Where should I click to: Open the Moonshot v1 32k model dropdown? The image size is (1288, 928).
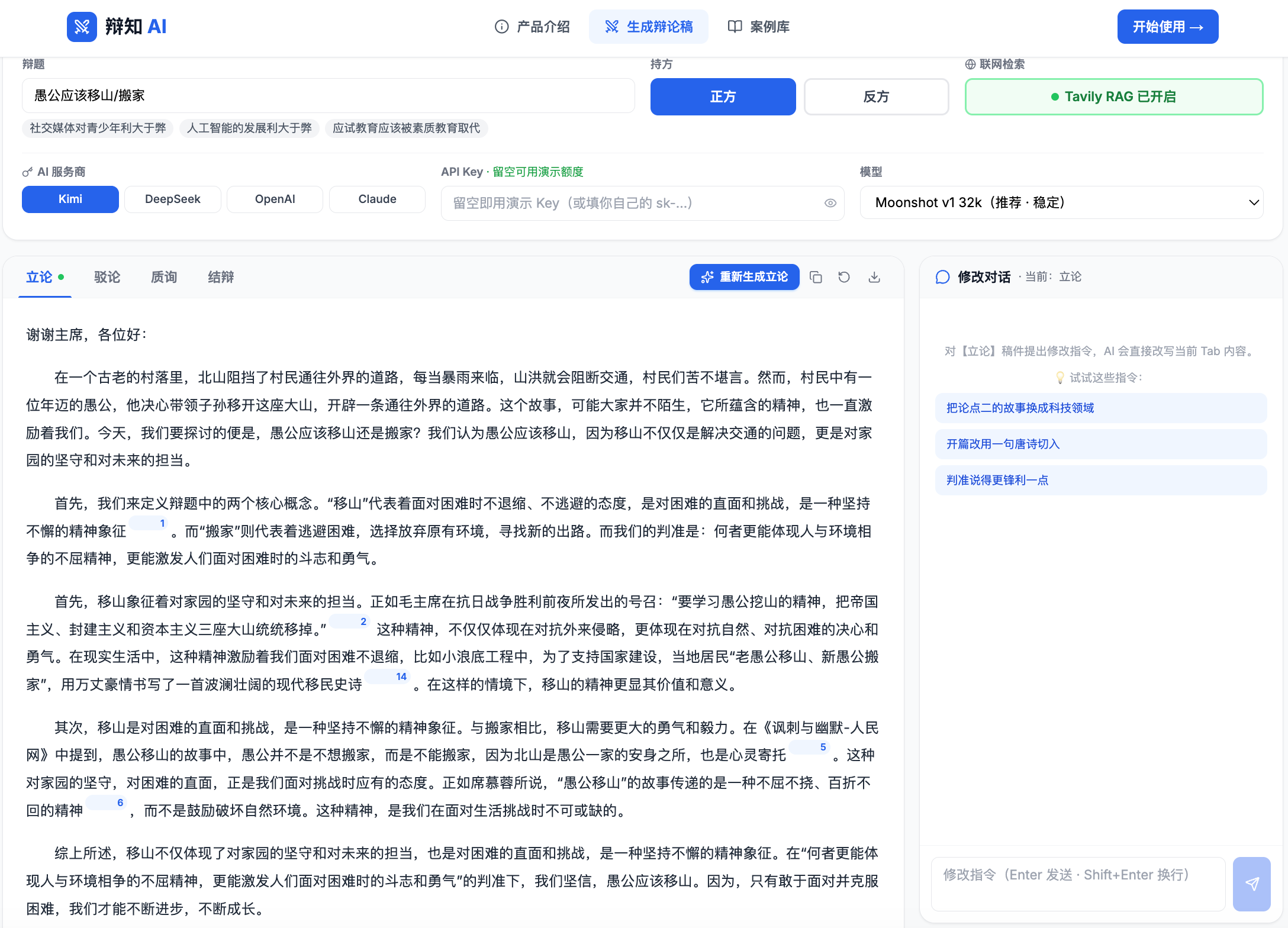click(x=1061, y=202)
